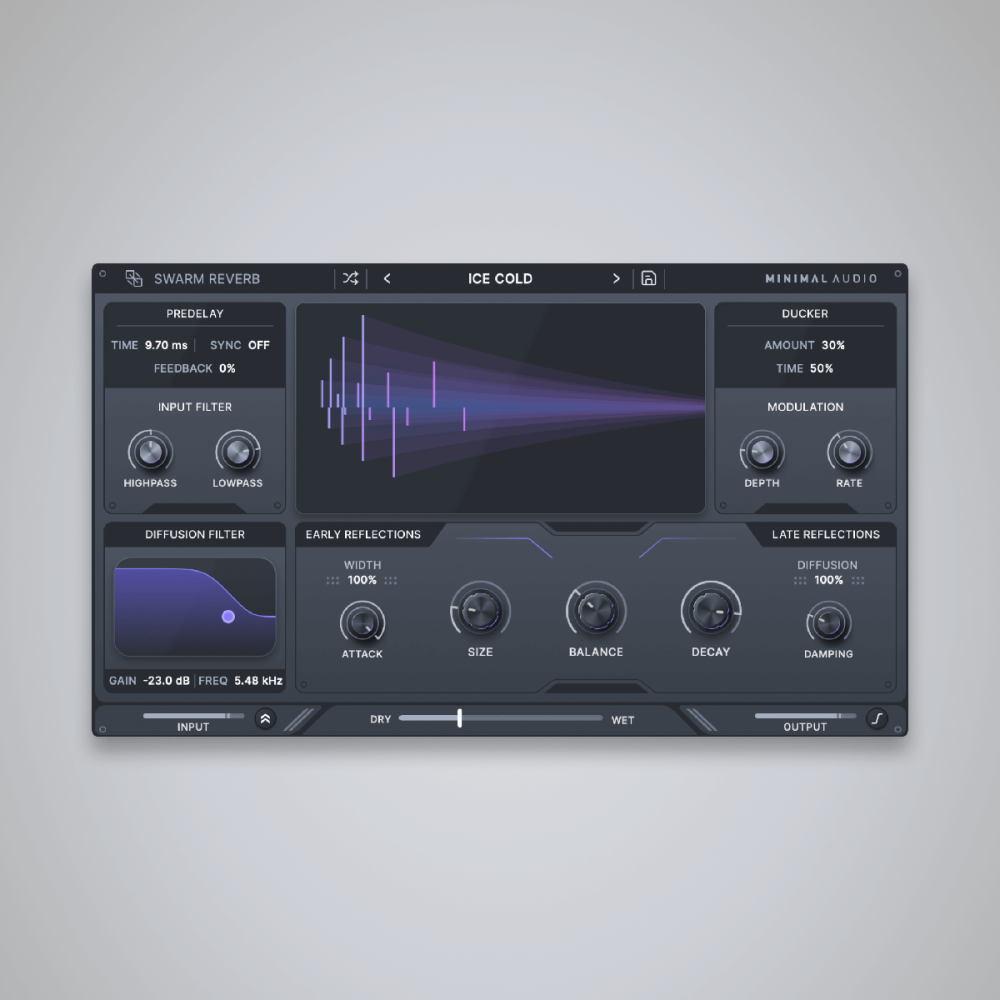Click the soft-clip curve icon near Output
1000x1000 pixels.
877,719
